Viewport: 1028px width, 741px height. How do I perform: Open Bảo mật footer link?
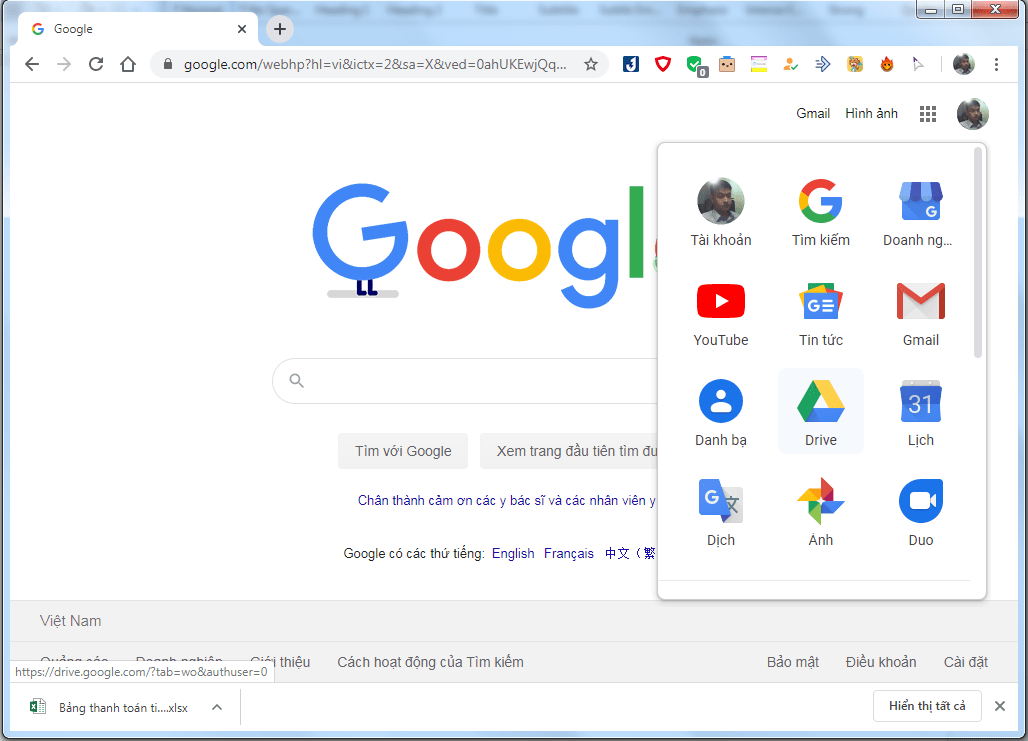pos(793,662)
